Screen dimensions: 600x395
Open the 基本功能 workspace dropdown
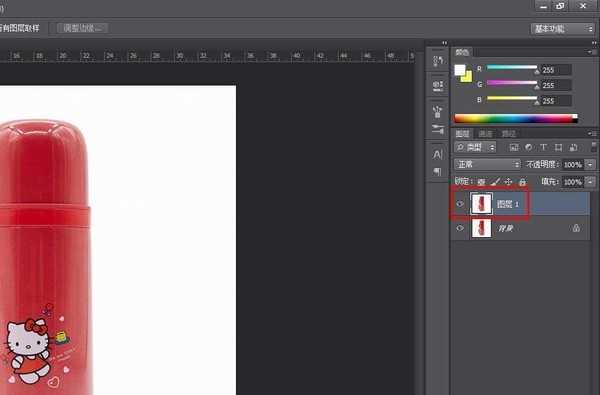[x=562, y=29]
